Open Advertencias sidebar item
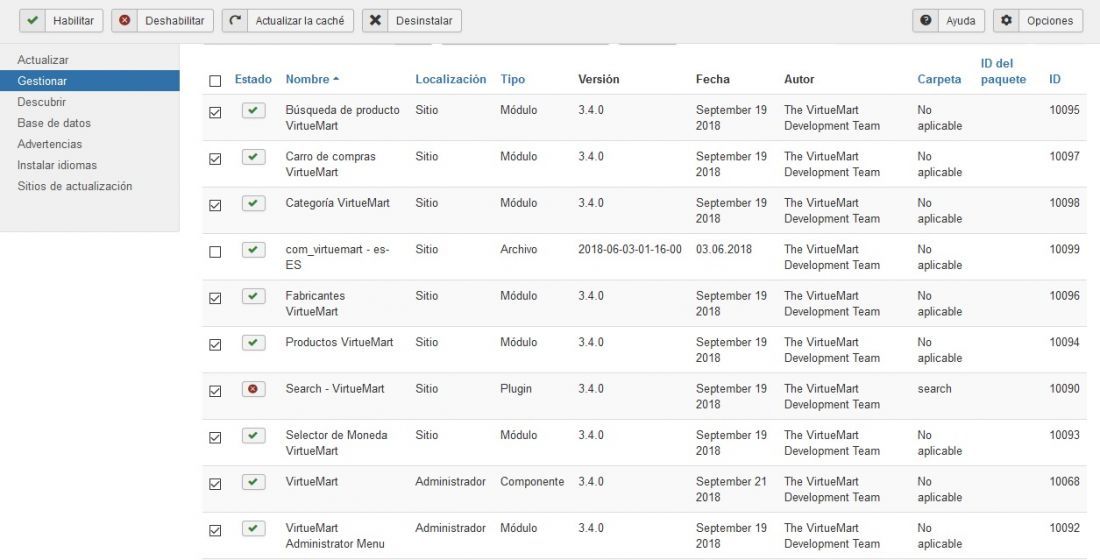This screenshot has width=1100, height=560. tap(50, 144)
